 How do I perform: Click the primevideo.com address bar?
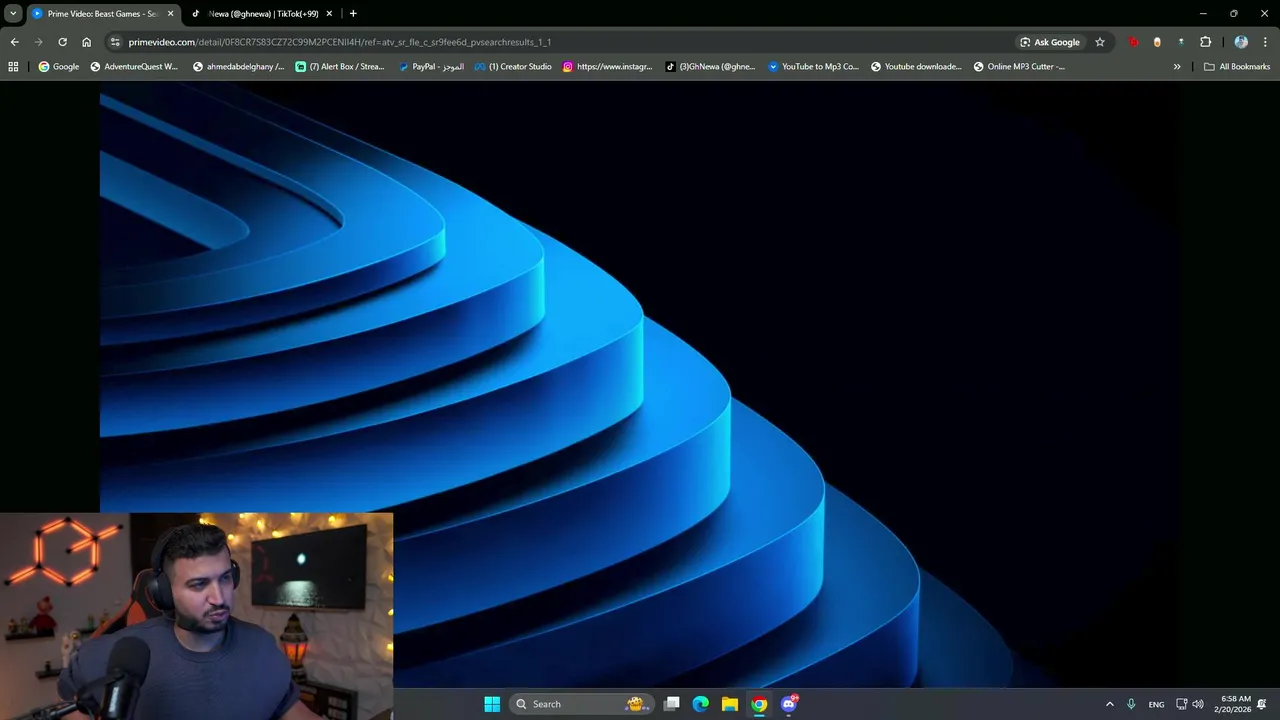pyautogui.click(x=560, y=42)
